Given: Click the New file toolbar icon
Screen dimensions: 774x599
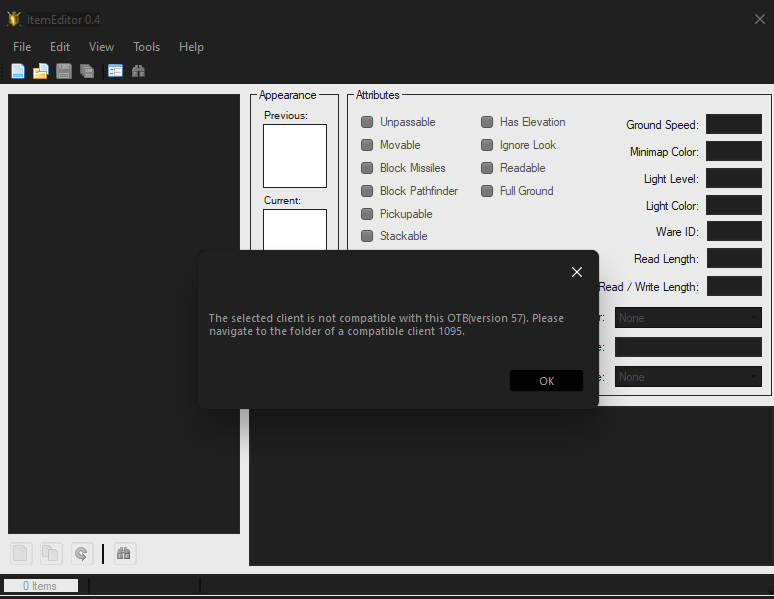Looking at the screenshot, I should click(18, 71).
